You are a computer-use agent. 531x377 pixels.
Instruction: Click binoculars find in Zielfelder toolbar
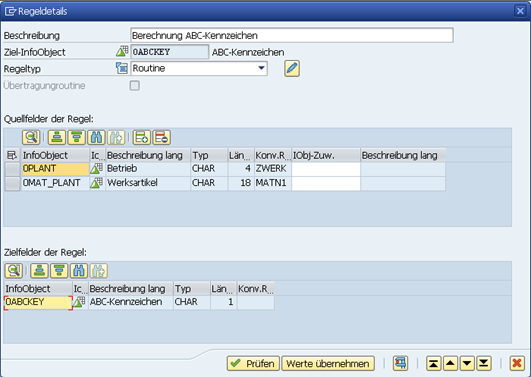79,271
